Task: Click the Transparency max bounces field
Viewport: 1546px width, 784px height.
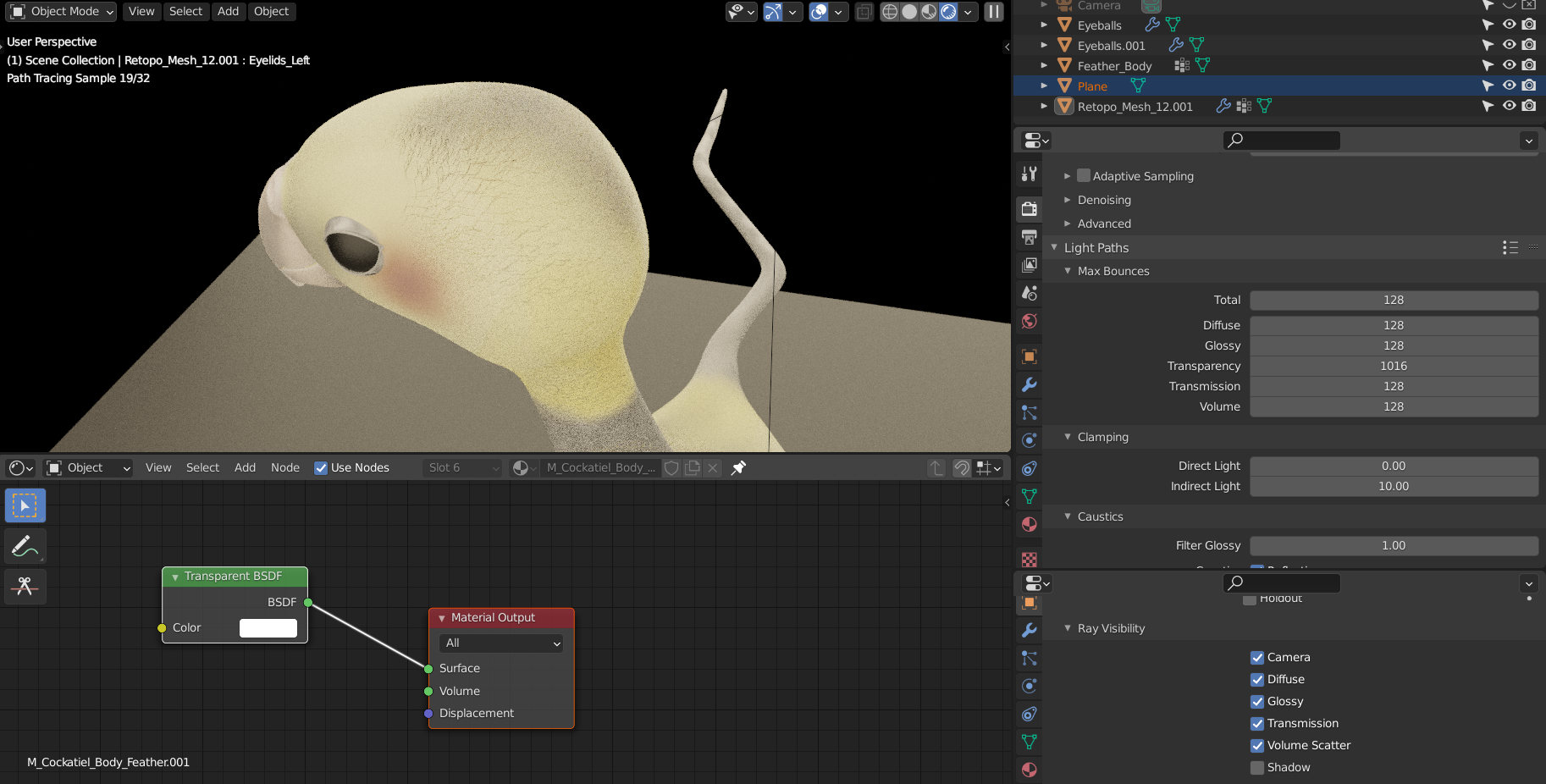Action: click(x=1393, y=366)
